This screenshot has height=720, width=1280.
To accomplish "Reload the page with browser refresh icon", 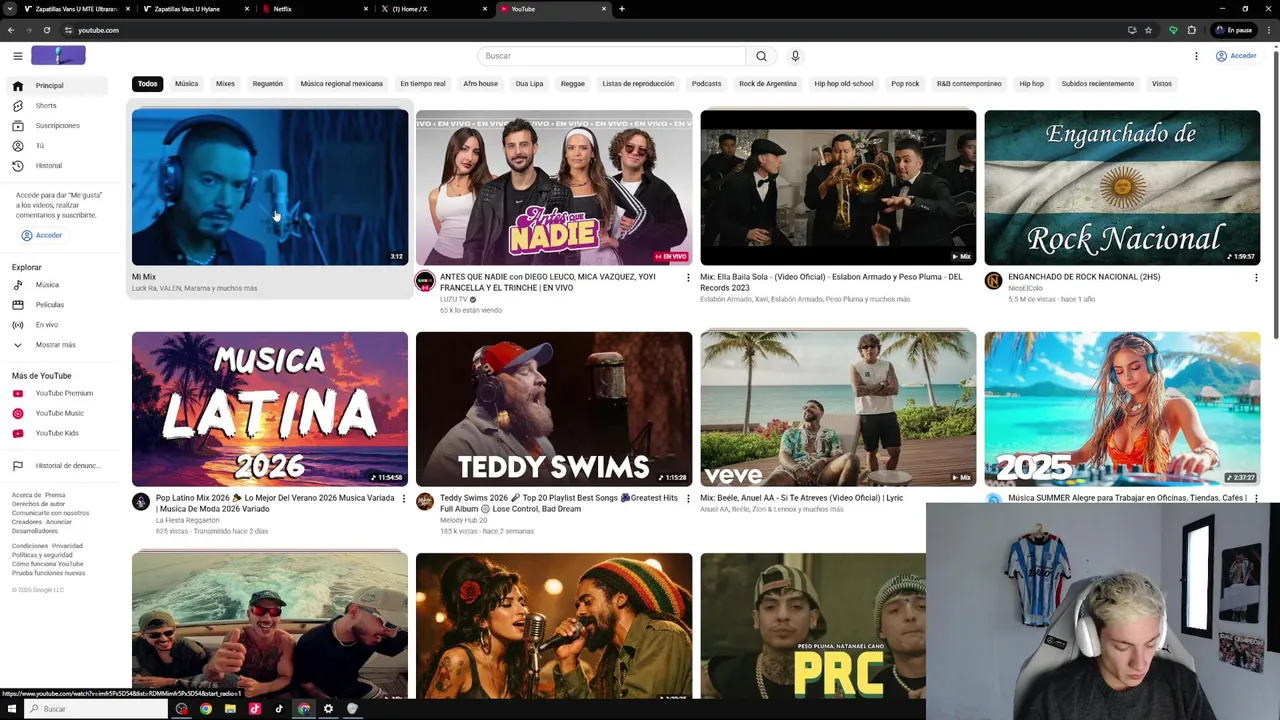I will click(x=46, y=30).
